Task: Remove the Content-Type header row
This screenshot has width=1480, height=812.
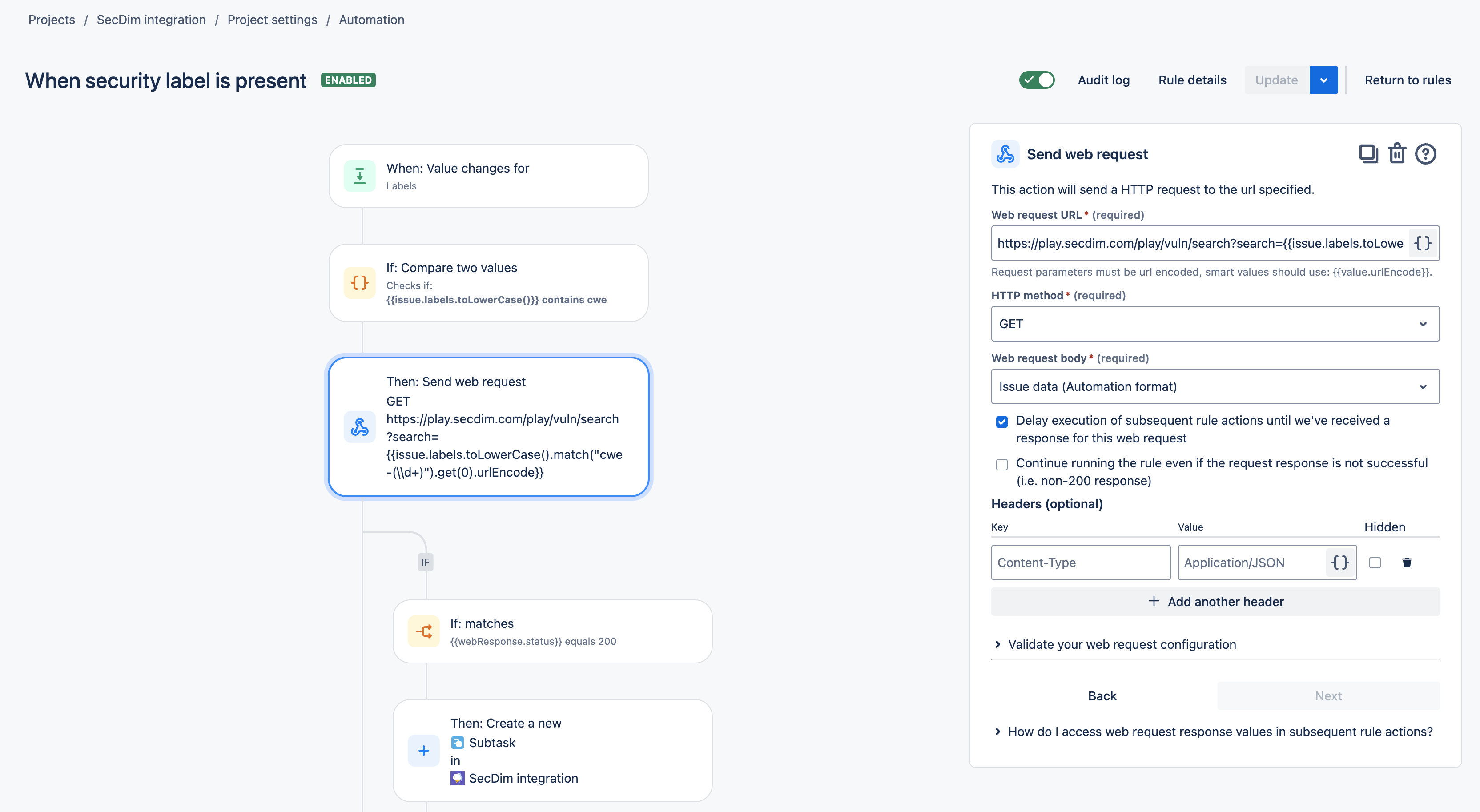Action: (x=1407, y=562)
